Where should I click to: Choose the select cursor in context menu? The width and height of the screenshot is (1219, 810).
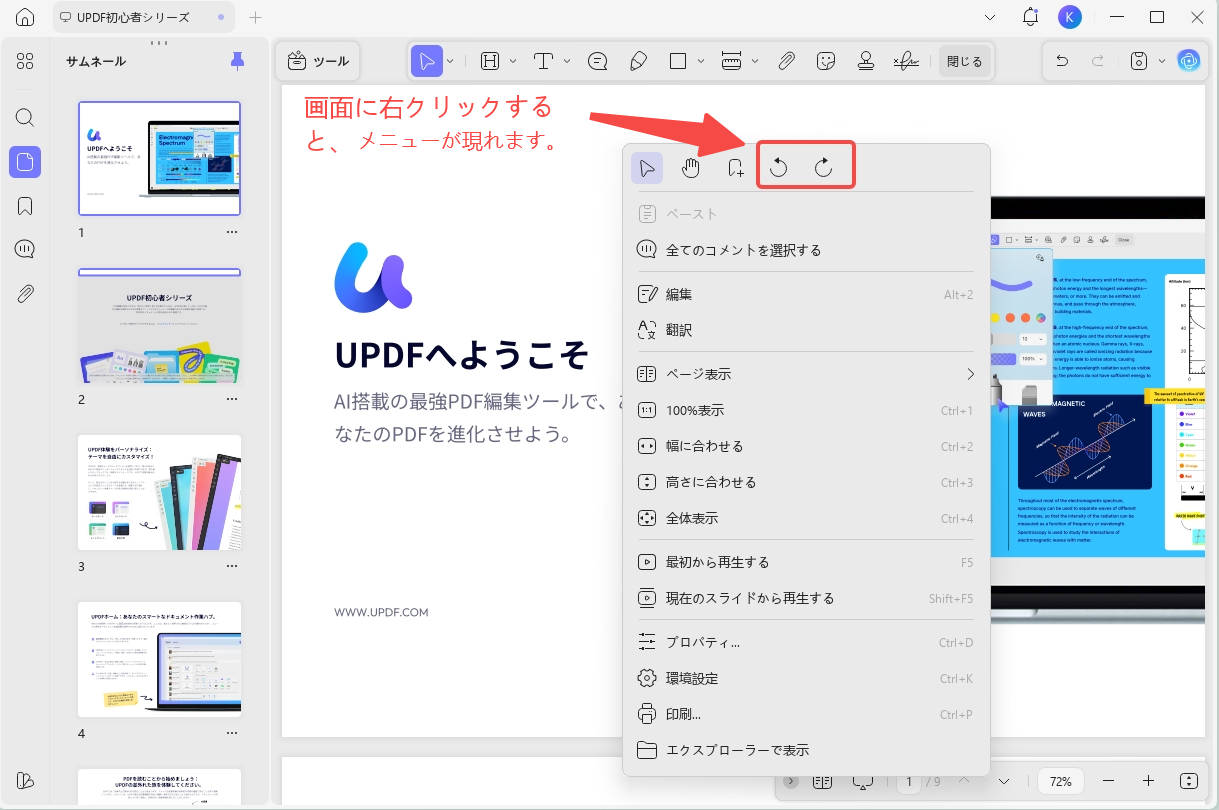(647, 167)
